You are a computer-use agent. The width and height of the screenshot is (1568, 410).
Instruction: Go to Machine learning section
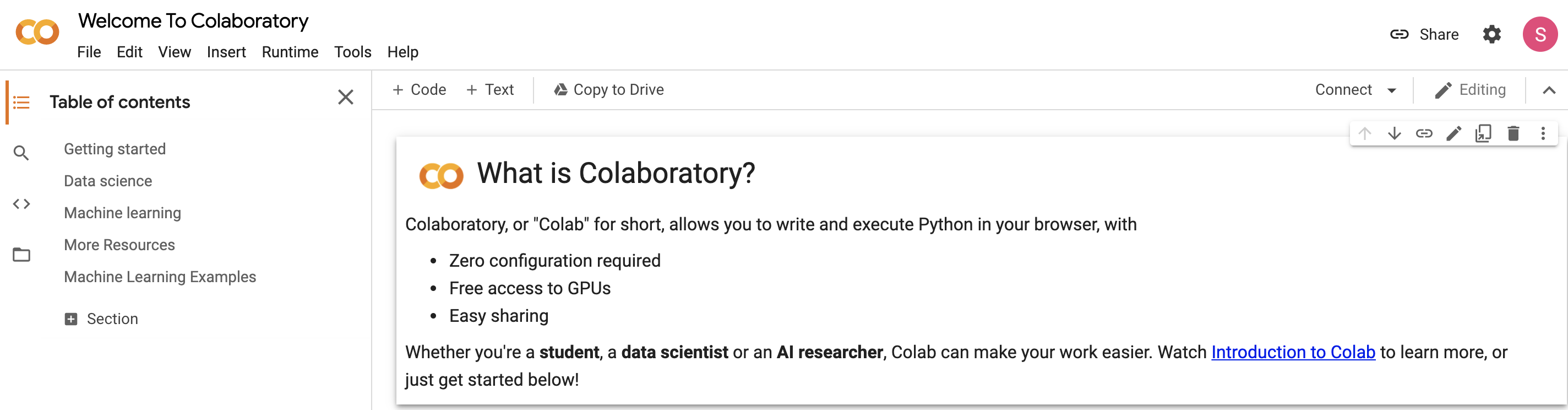pos(122,213)
